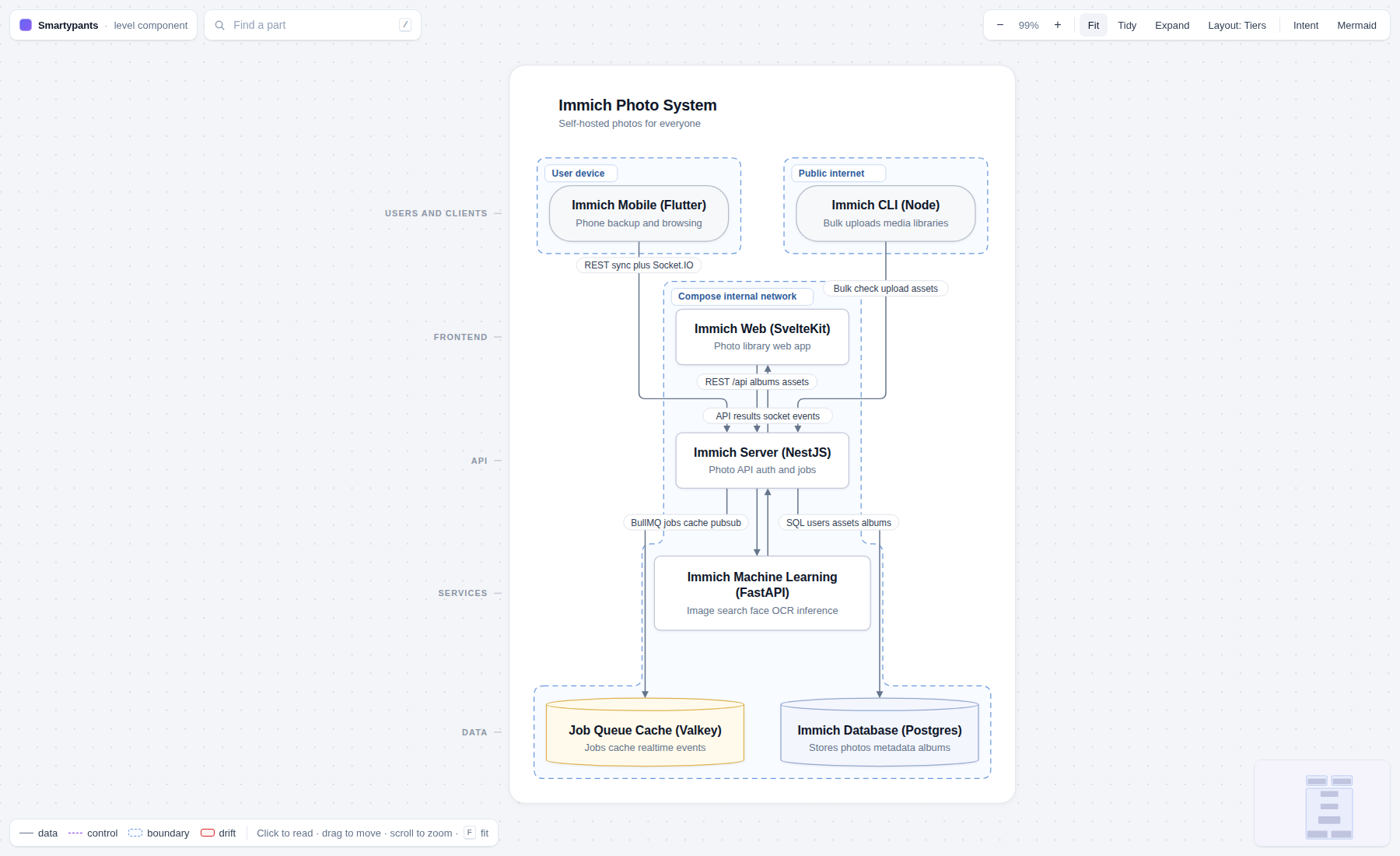This screenshot has height=856, width=1400.
Task: Click the API results socket events label
Action: tap(768, 416)
